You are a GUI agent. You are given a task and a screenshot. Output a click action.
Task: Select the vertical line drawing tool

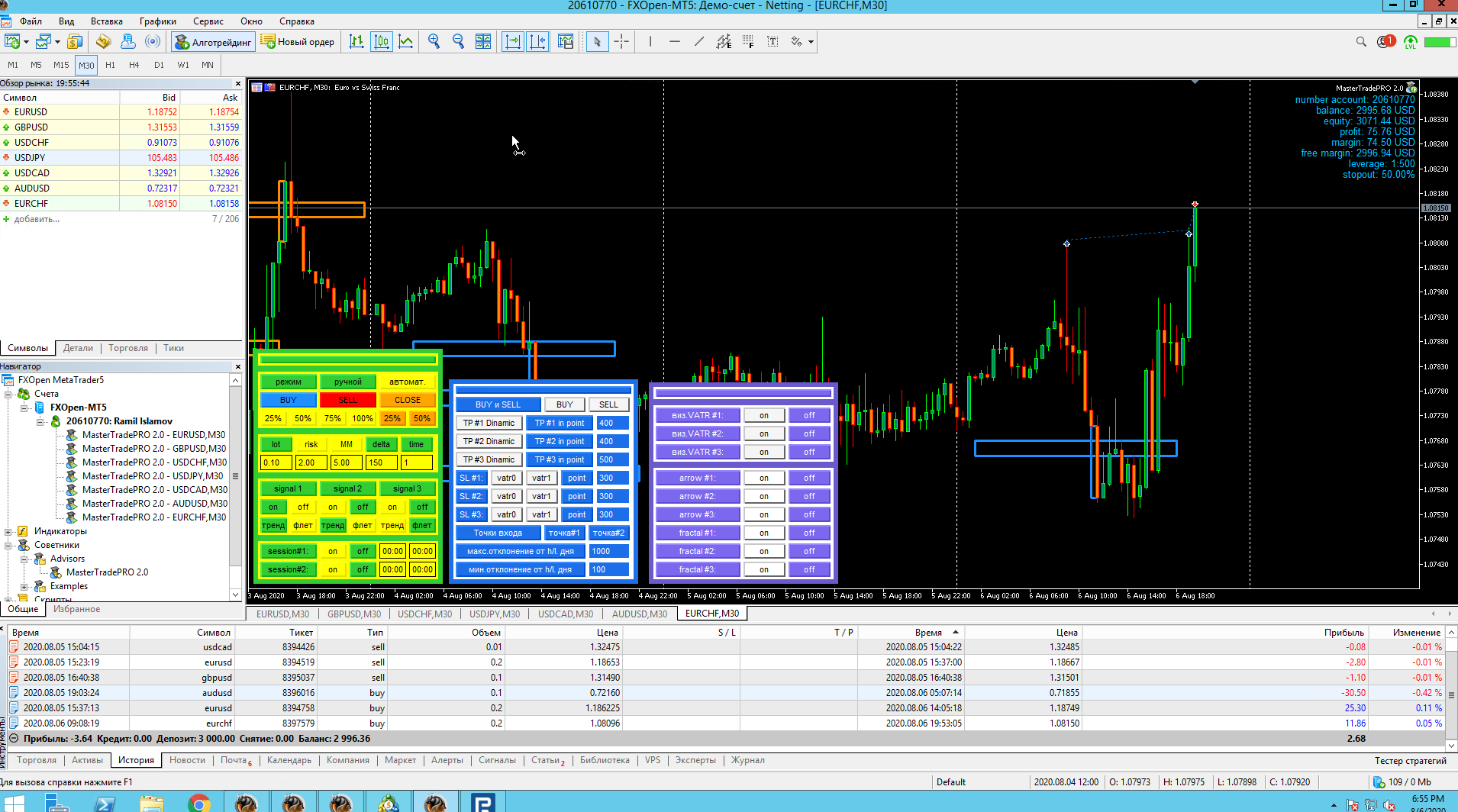click(650, 42)
